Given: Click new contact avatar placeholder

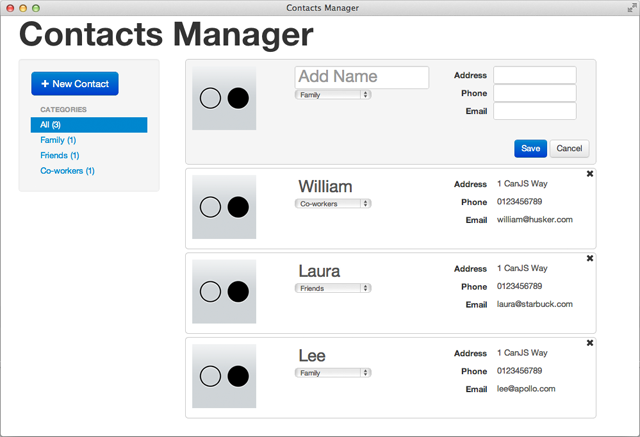Looking at the screenshot, I should pyautogui.click(x=224, y=98).
